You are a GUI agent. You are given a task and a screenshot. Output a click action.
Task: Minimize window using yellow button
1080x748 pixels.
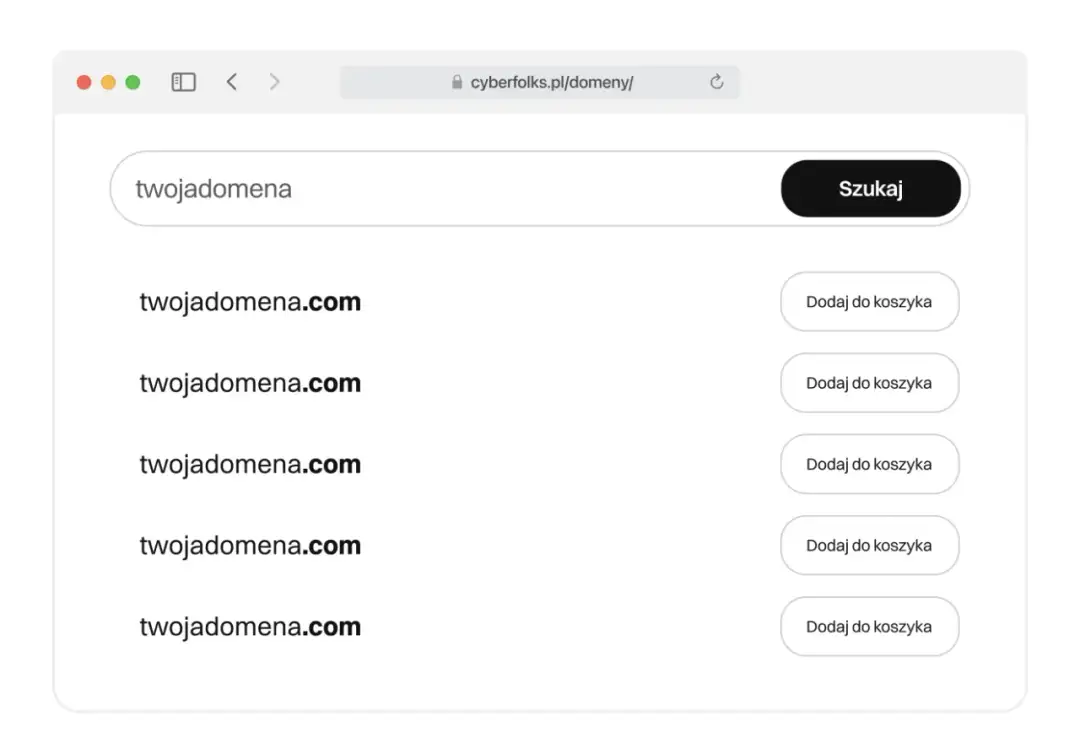(x=108, y=82)
